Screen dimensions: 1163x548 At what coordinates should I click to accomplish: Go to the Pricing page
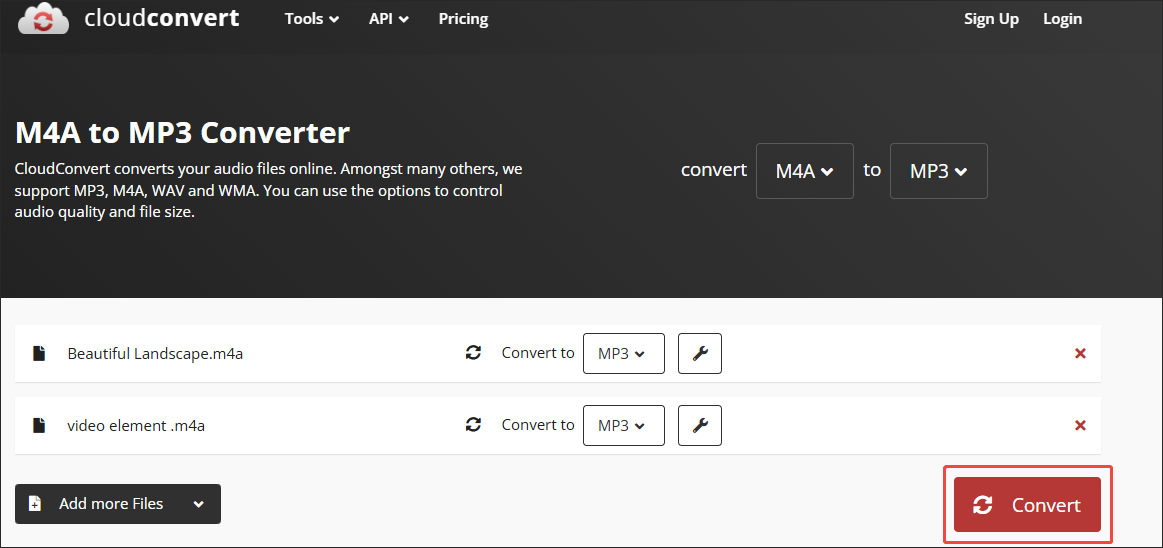pos(463,19)
